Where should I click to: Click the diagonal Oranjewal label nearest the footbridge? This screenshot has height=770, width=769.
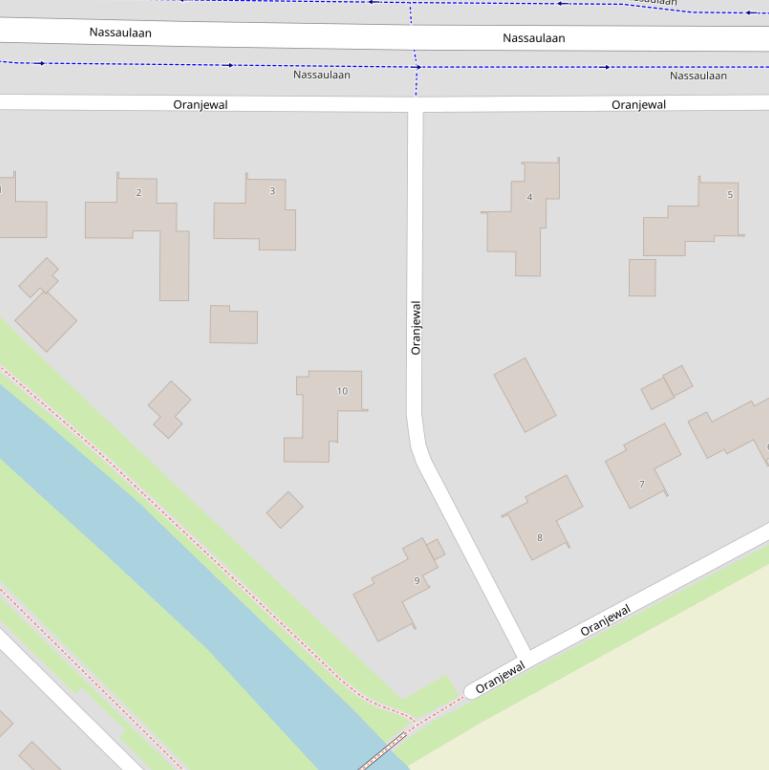click(500, 678)
